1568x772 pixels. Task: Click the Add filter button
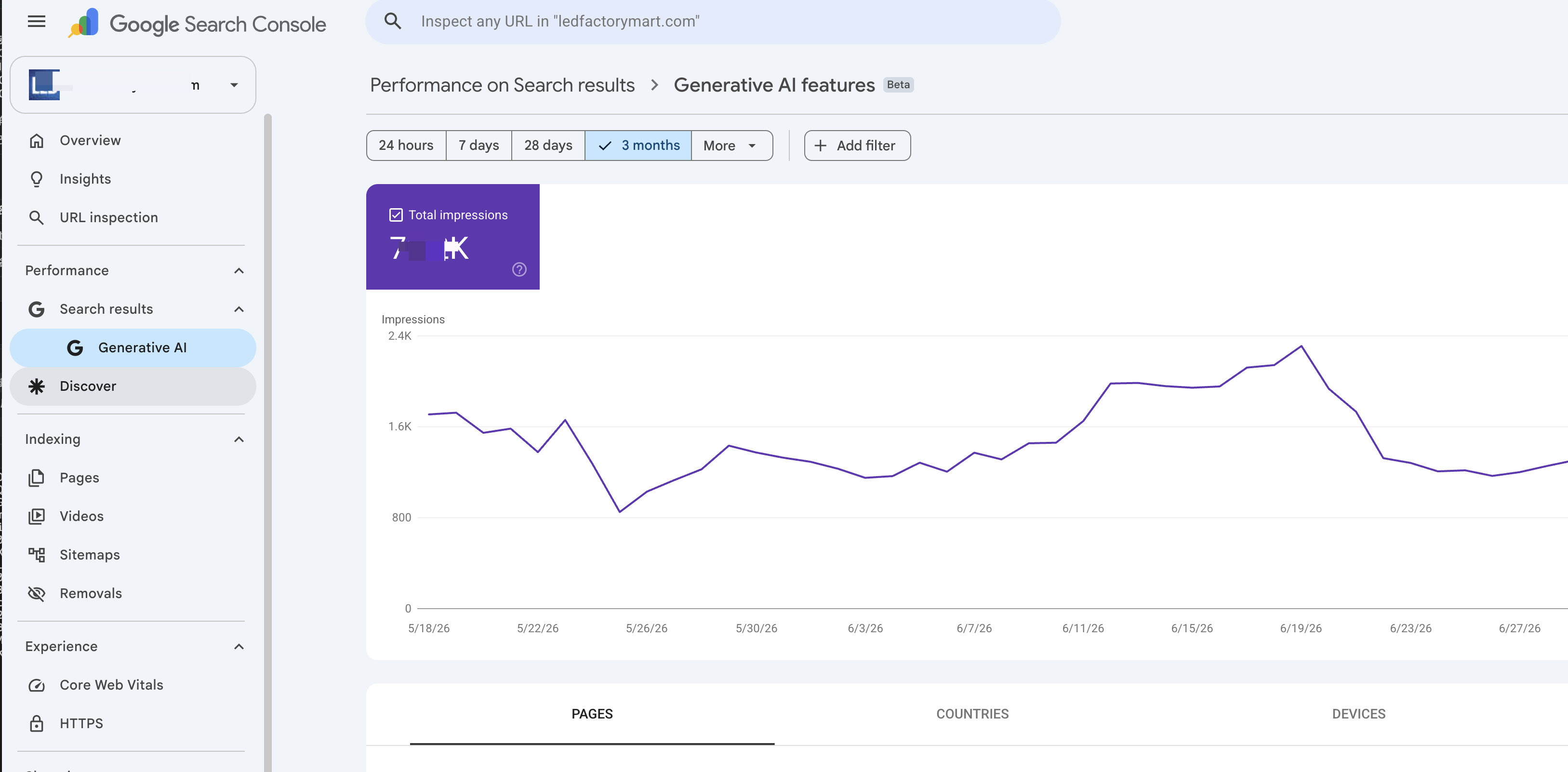(857, 146)
